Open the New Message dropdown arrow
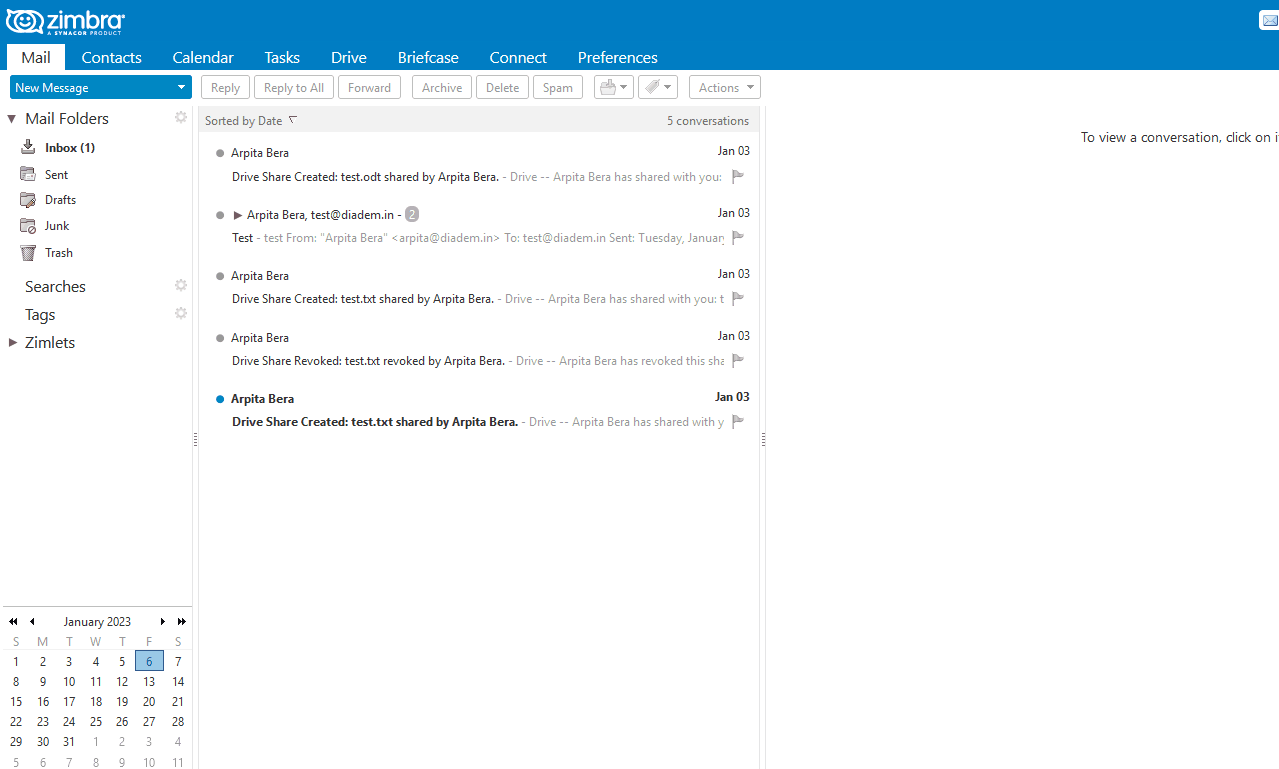This screenshot has height=769, width=1279. 182,87
